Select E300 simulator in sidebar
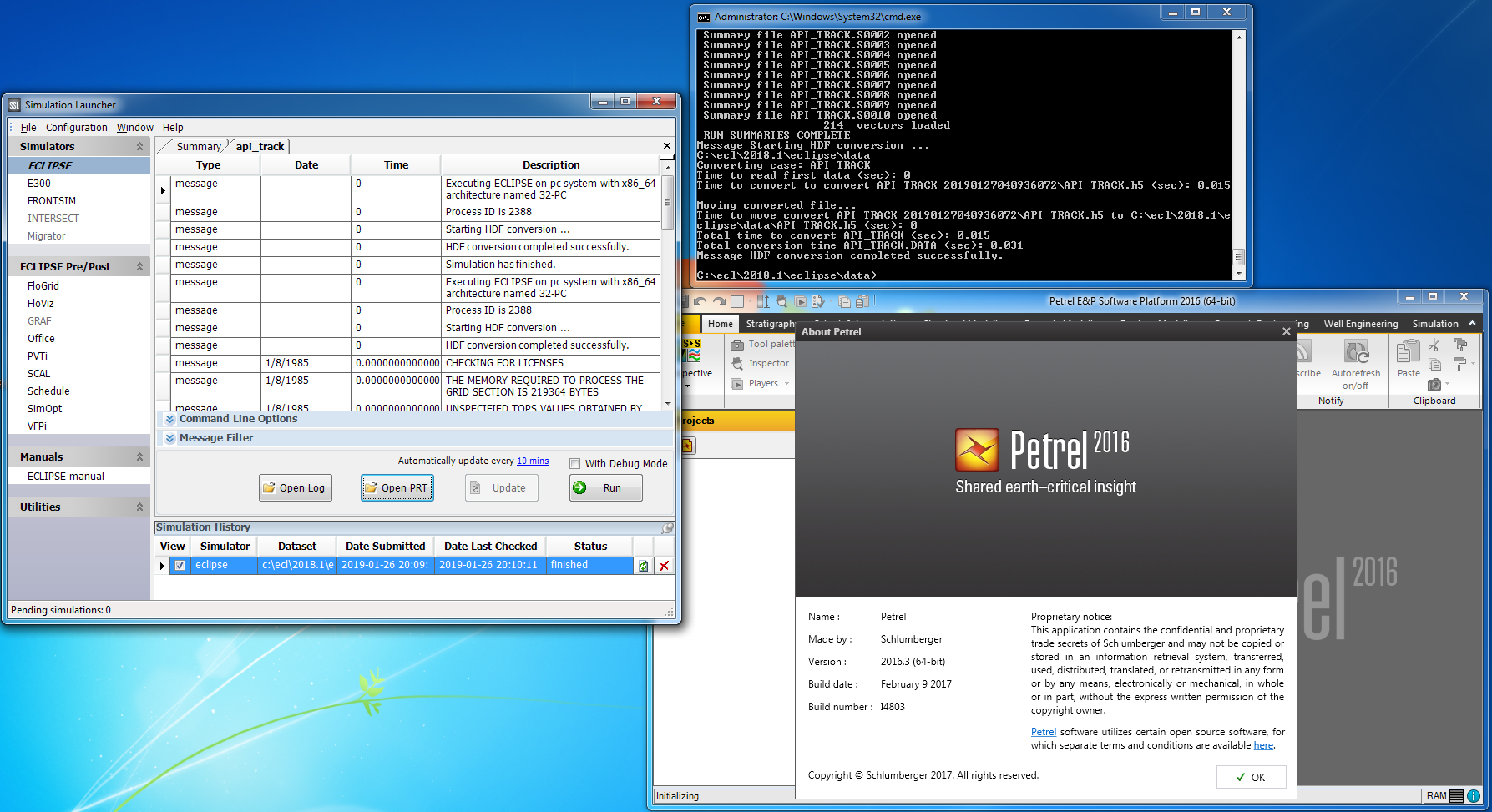The width and height of the screenshot is (1492, 812). [x=39, y=184]
